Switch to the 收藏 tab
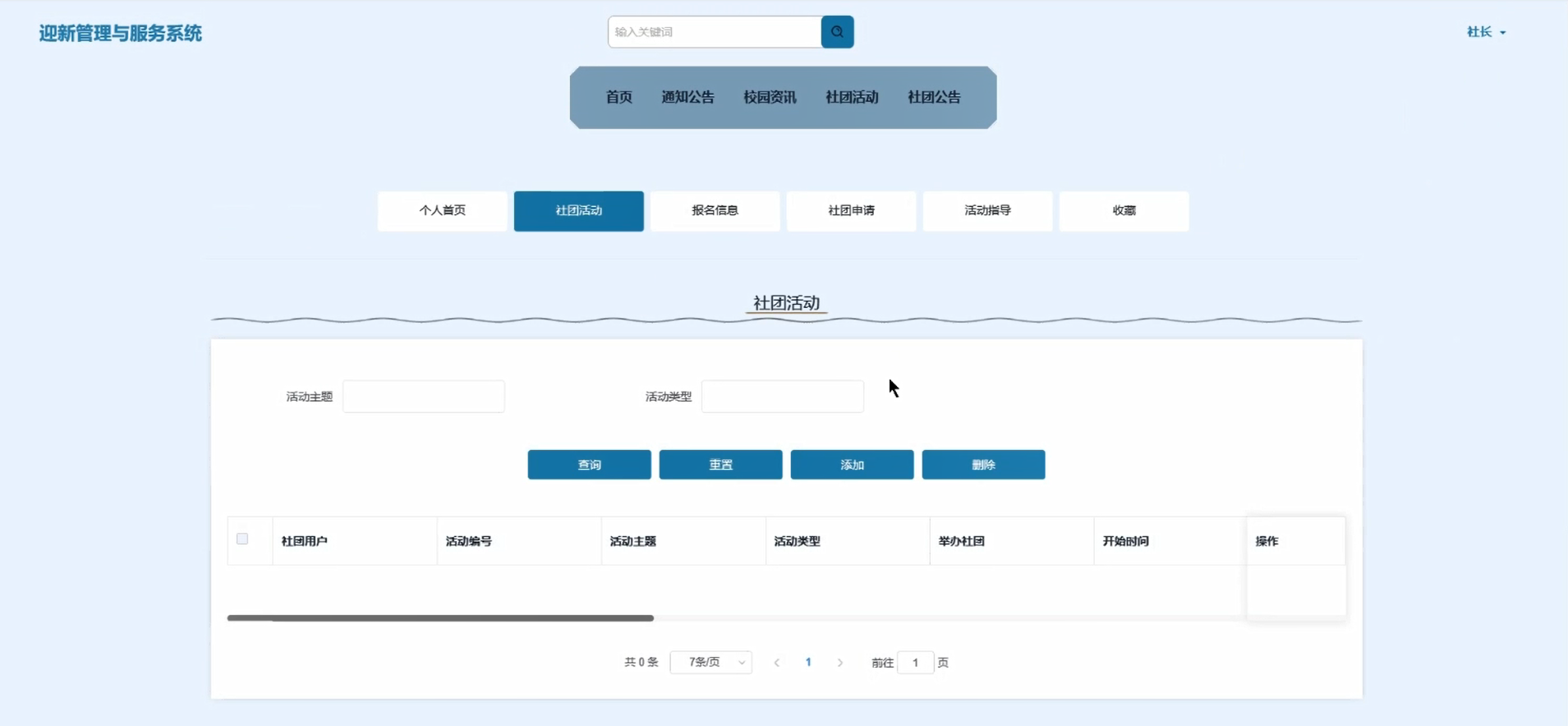Screen dimensions: 1568x726 pos(1124,211)
